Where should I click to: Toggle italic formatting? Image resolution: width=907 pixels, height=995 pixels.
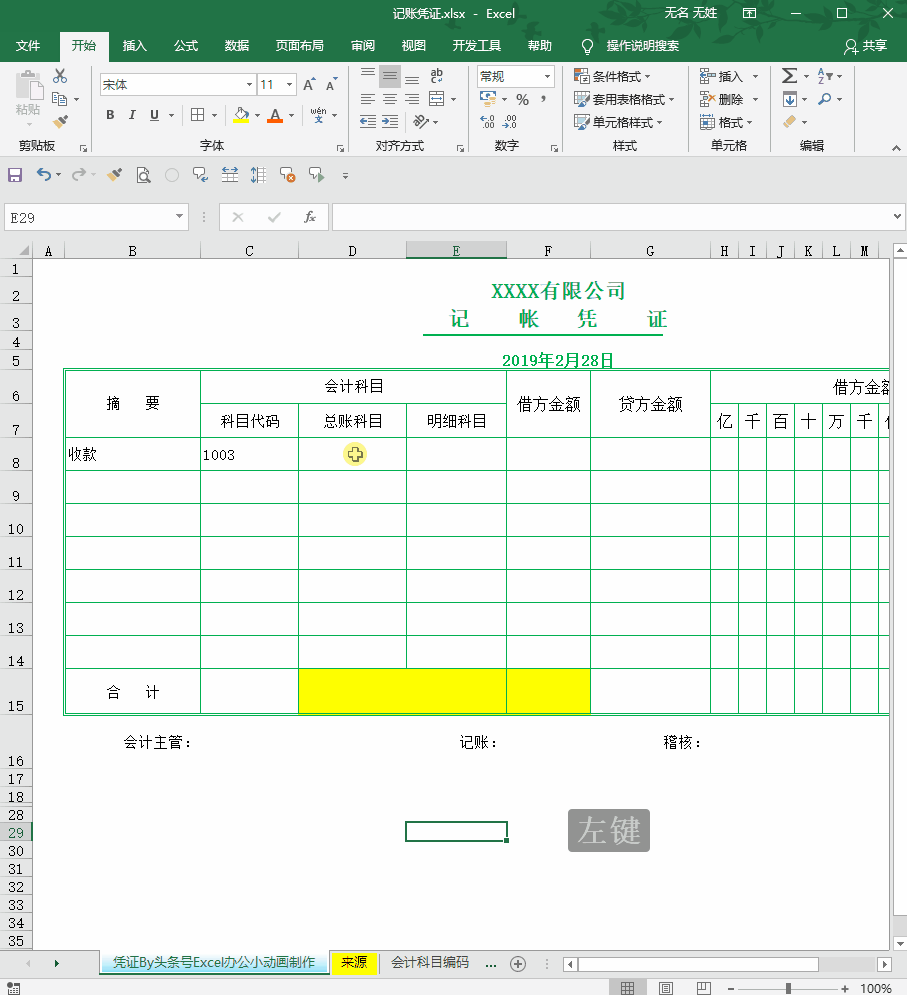tap(131, 115)
